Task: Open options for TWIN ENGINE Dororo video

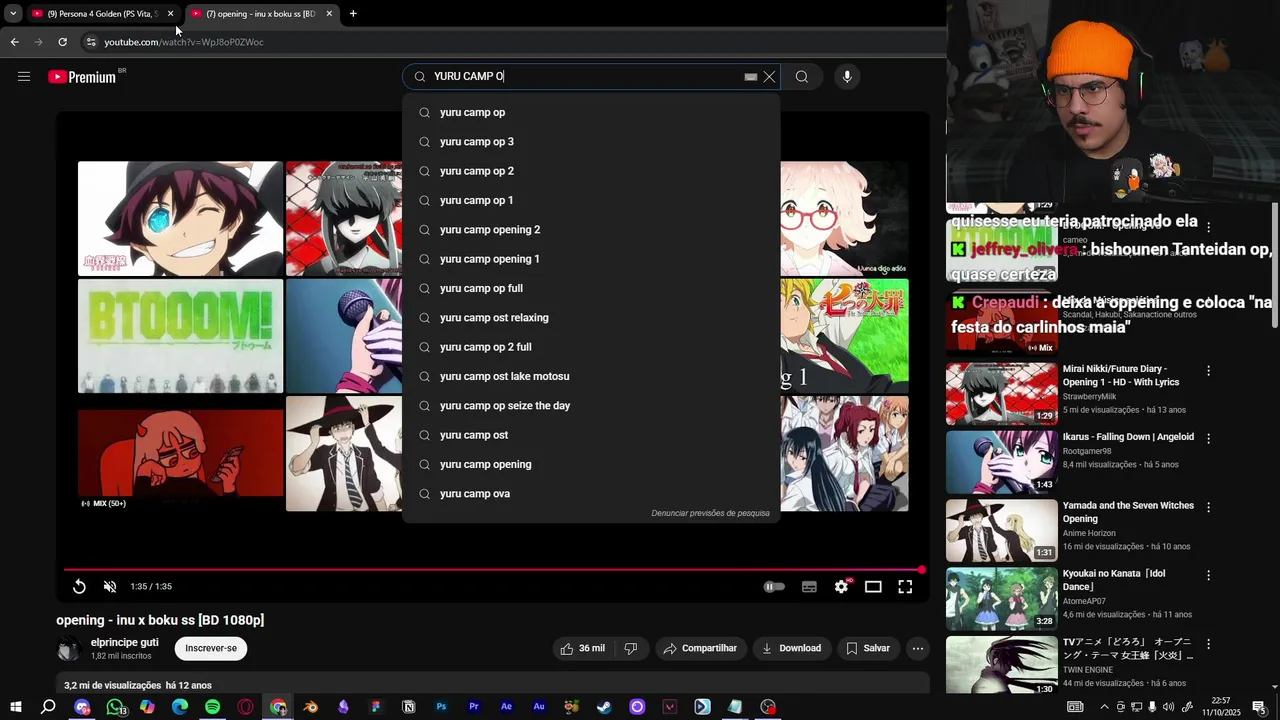Action: (x=1208, y=644)
